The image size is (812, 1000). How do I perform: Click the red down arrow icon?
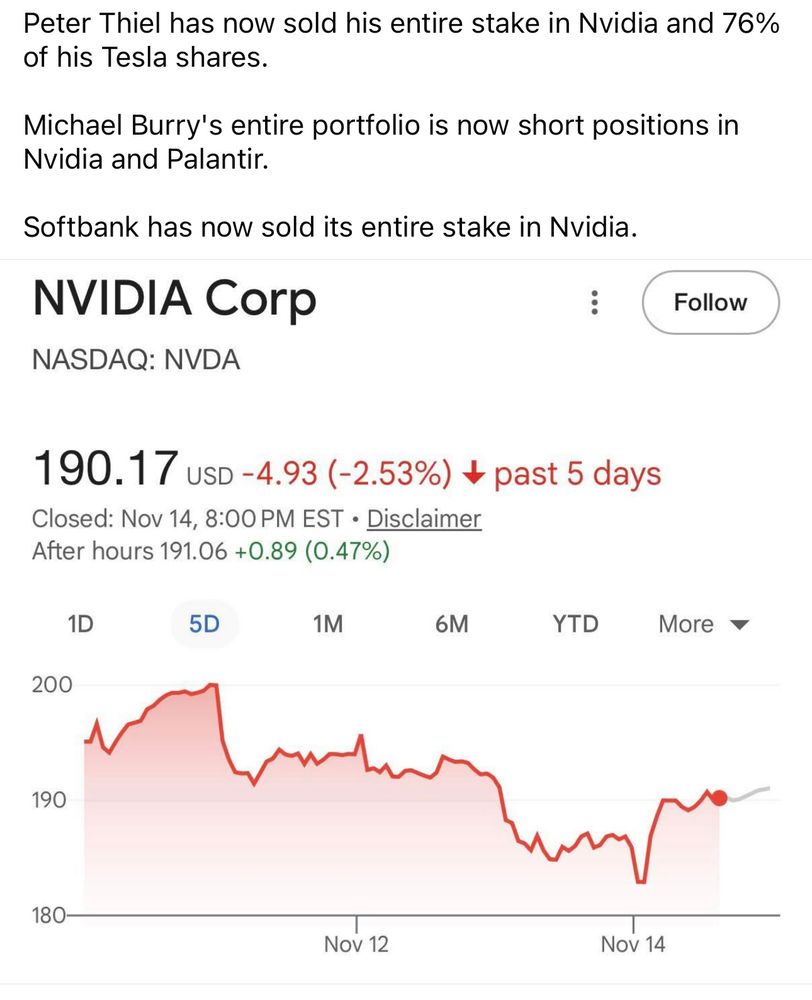(476, 472)
